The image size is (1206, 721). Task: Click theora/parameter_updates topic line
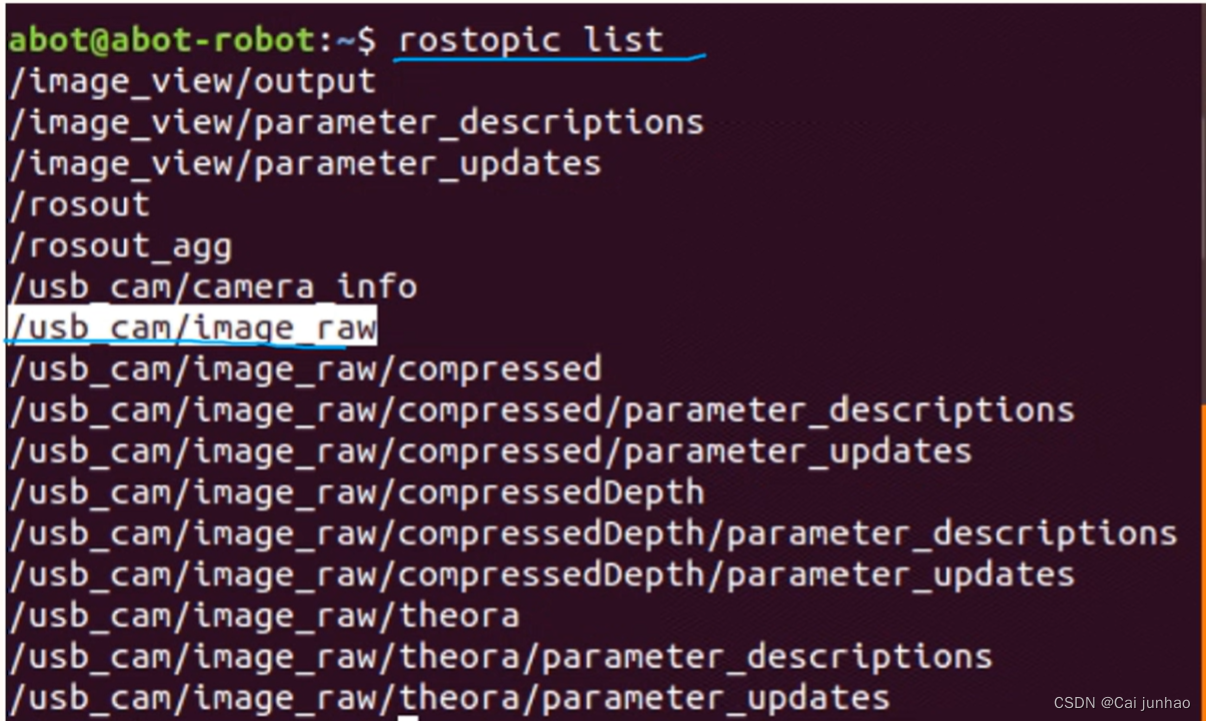click(449, 697)
